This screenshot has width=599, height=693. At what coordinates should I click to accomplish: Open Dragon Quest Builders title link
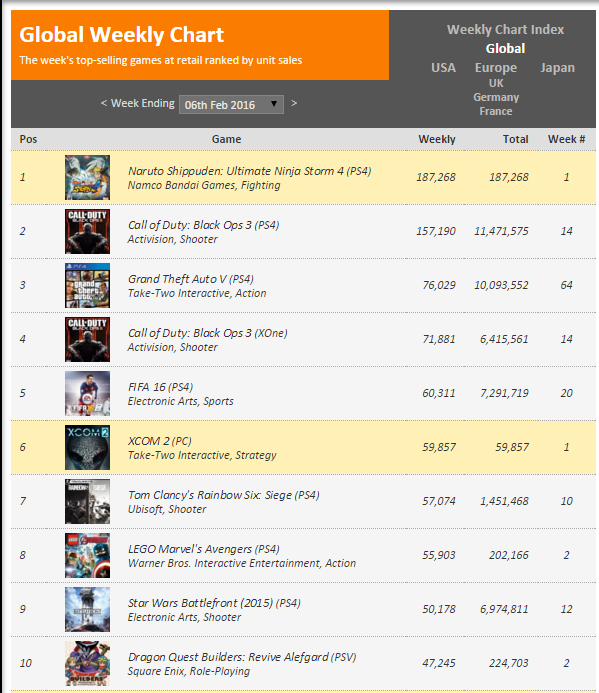pyautogui.click(x=242, y=657)
